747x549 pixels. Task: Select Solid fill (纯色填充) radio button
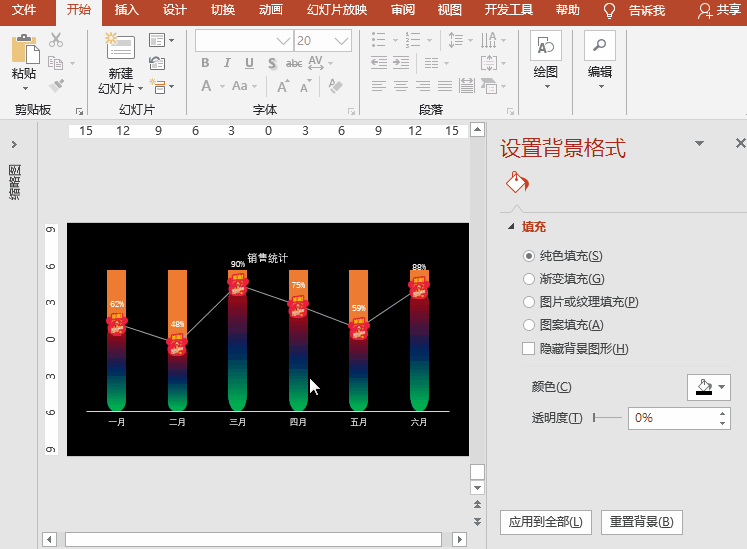(528, 256)
